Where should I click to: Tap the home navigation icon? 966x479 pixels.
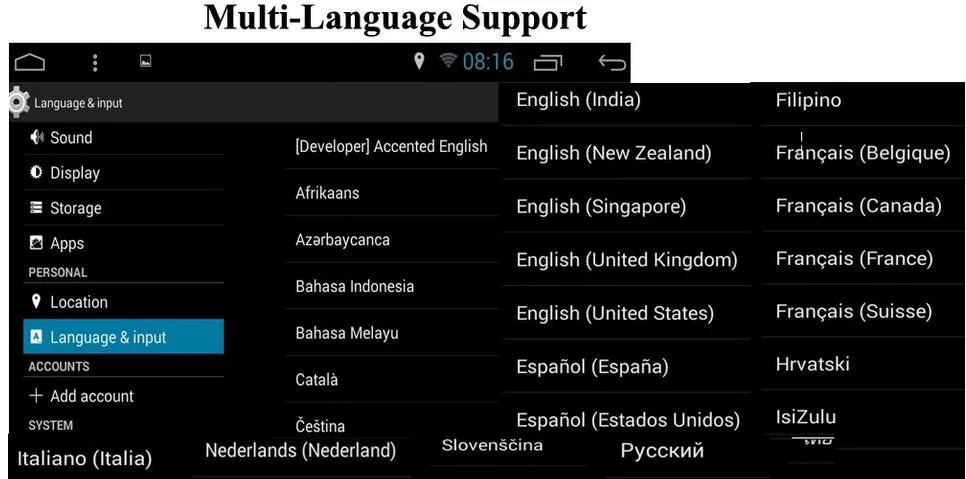coord(30,62)
